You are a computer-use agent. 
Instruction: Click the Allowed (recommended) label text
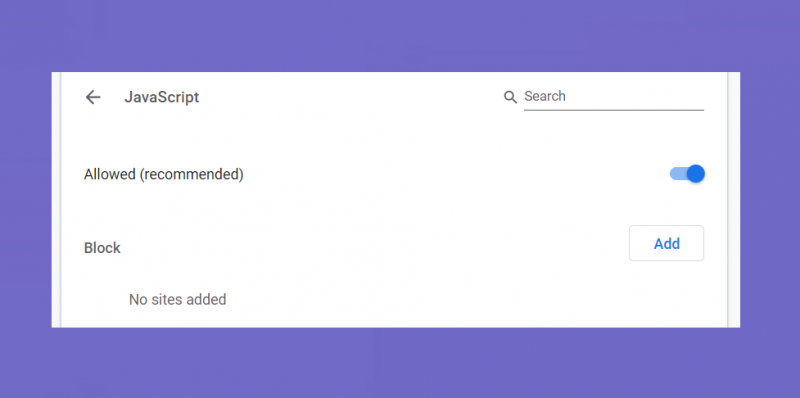coord(164,175)
